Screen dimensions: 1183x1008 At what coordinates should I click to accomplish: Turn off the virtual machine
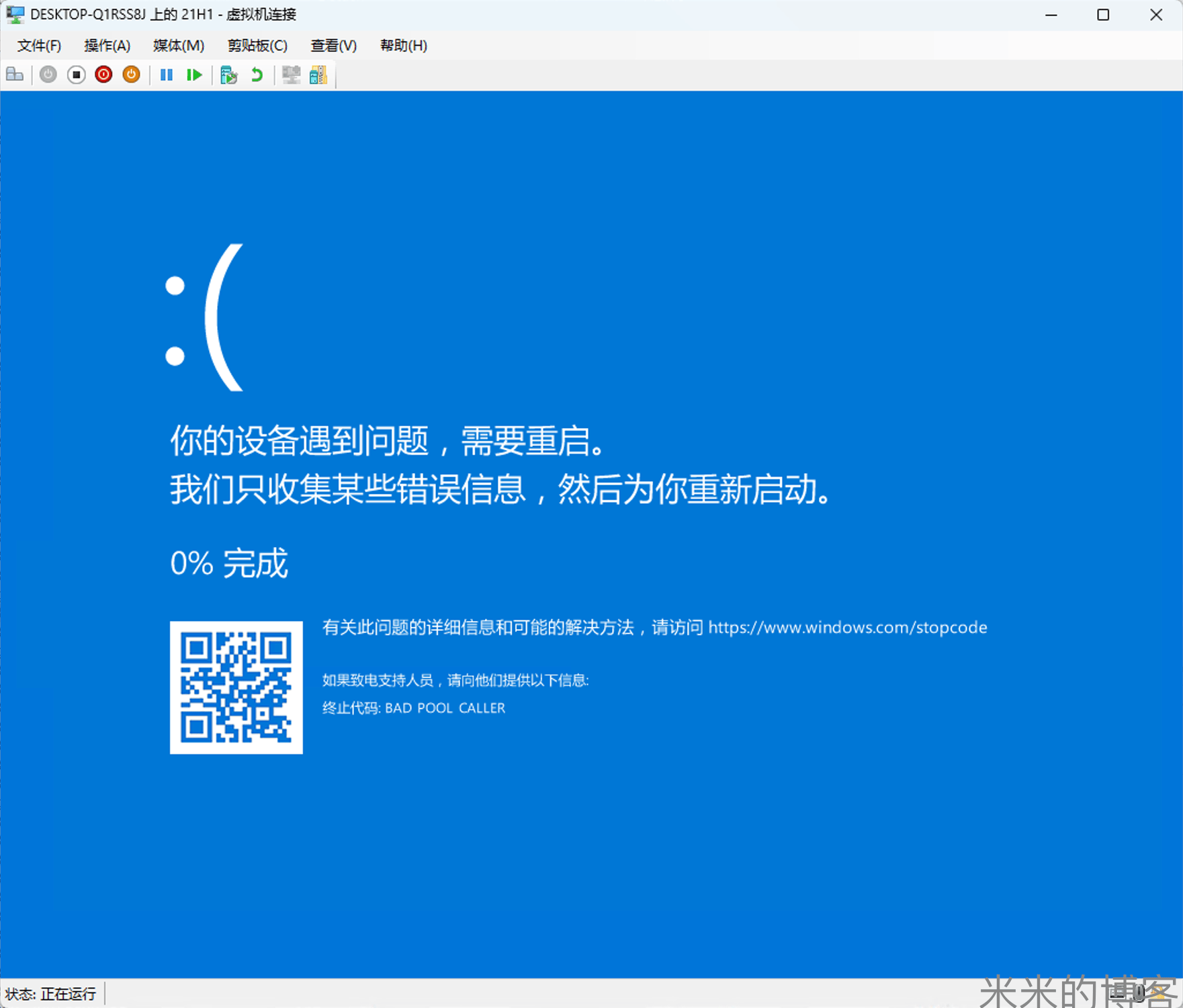click(x=75, y=75)
